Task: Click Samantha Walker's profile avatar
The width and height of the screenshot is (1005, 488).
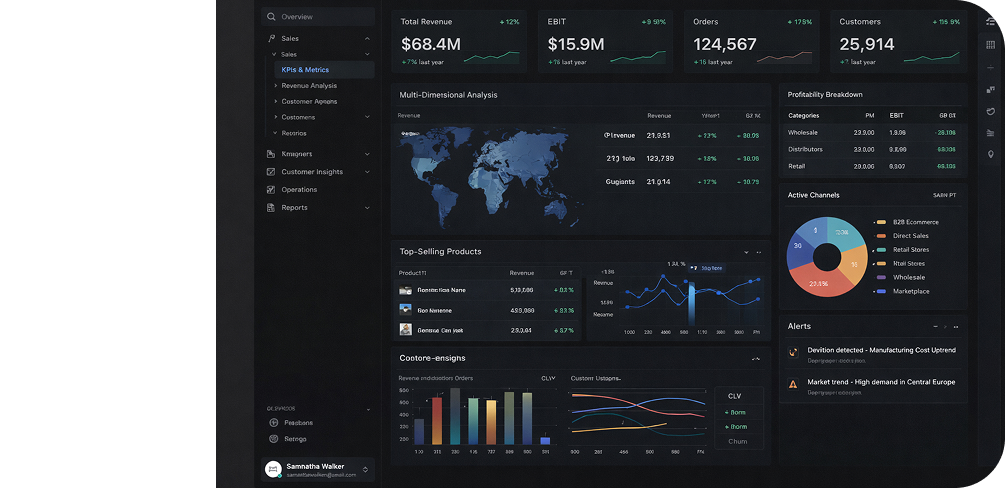Action: click(273, 469)
